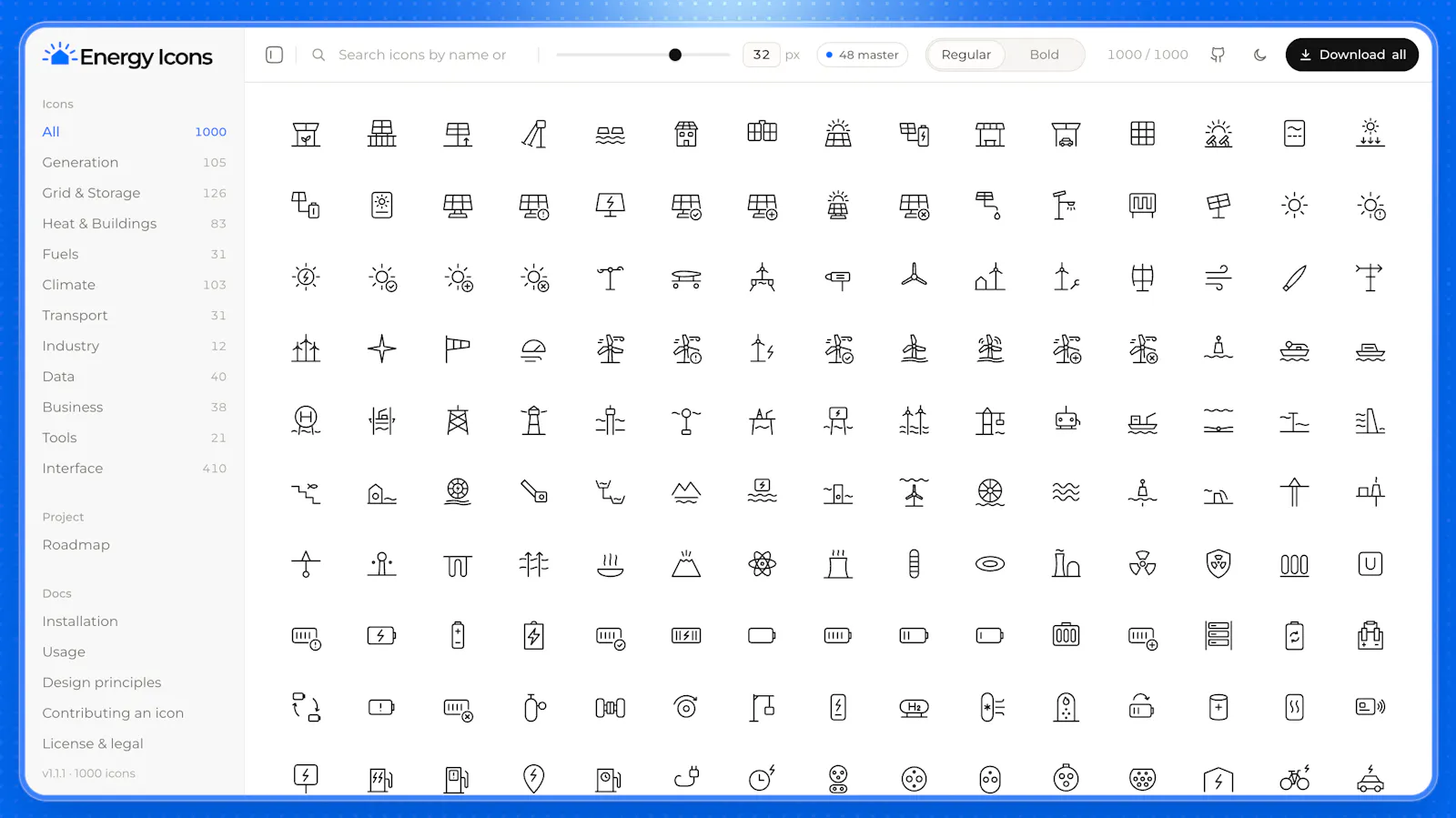
Task: Open the Installation docs page
Action: [x=80, y=621]
